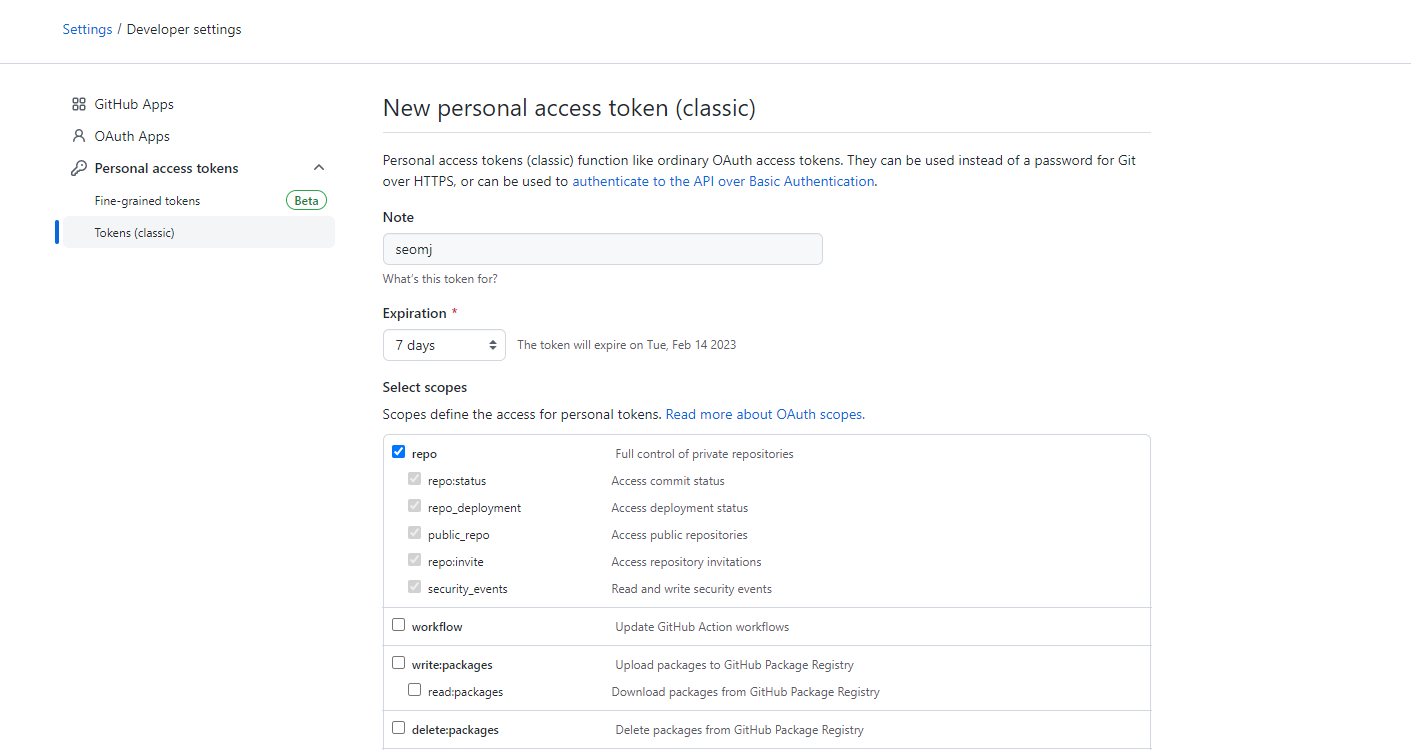Click the 'Developer settings' breadcrumb text

(184, 29)
